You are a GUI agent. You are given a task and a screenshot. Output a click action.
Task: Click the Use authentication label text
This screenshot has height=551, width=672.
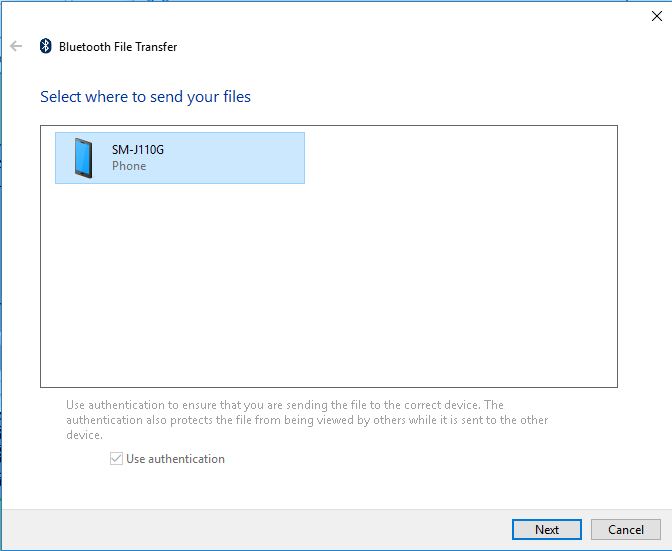175,459
